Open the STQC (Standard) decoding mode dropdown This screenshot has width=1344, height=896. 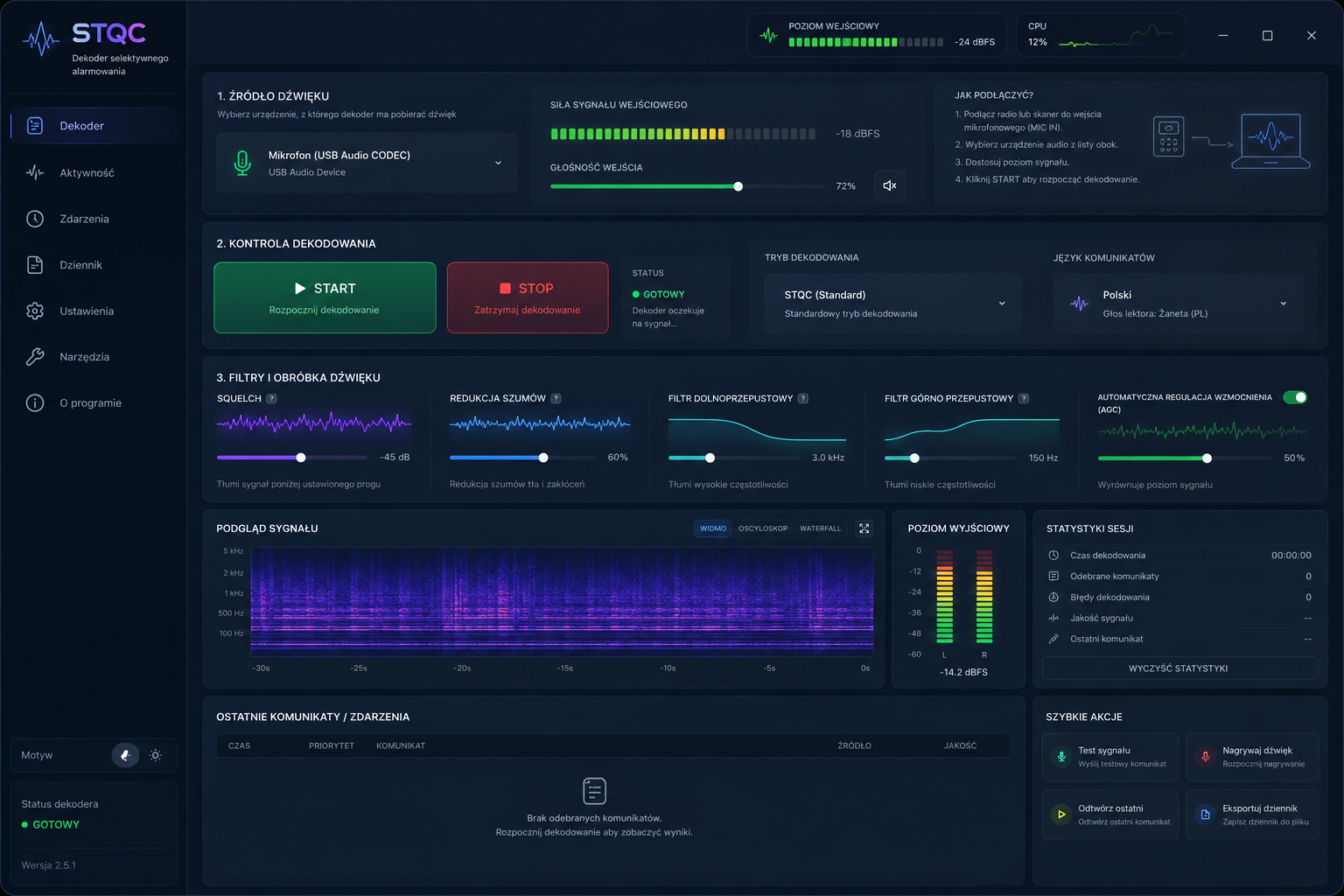click(x=893, y=304)
